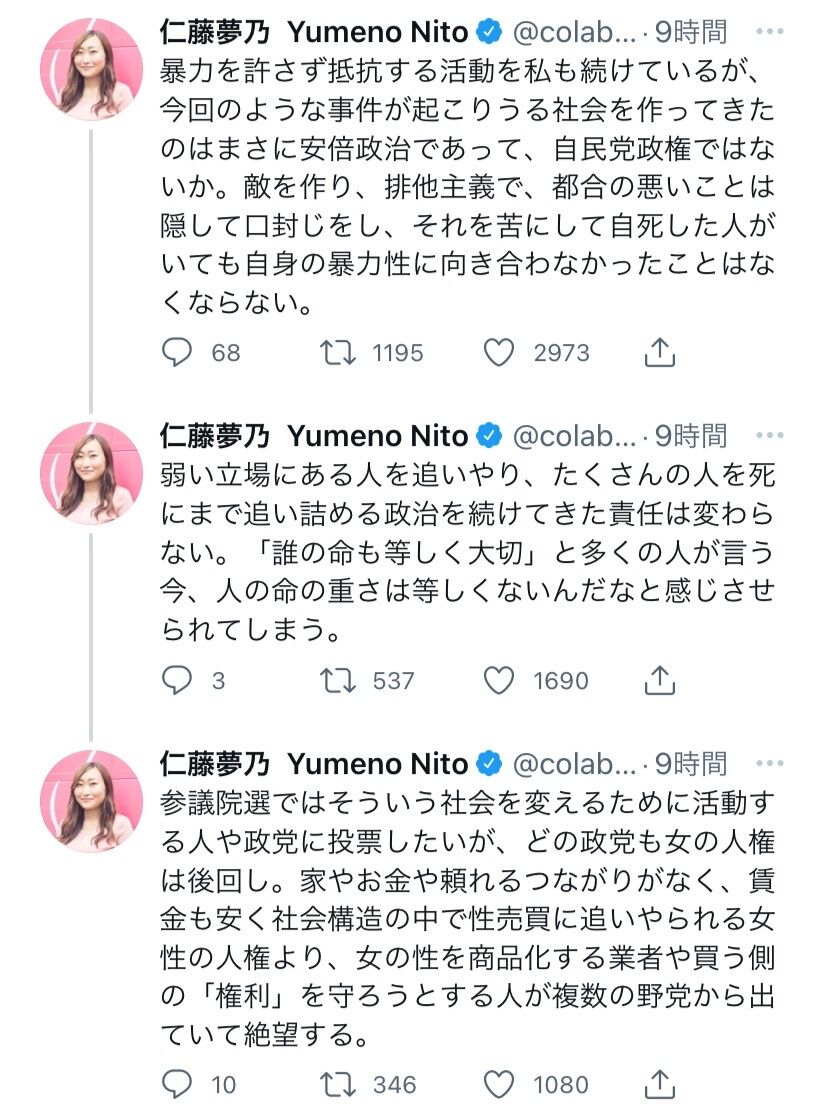
Task: Share the first tweet about 安倍政治
Action: [x=659, y=352]
